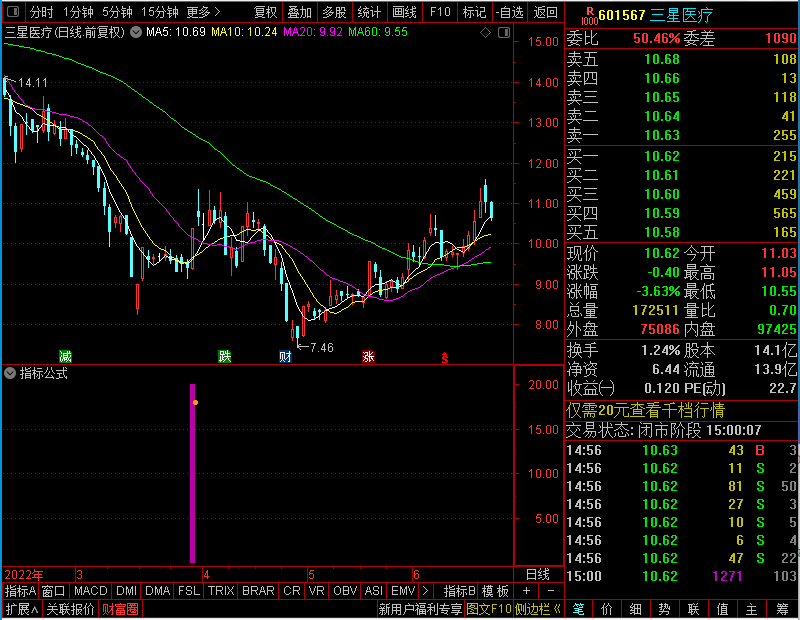Select the 筹 chips tab in the sidebar
This screenshot has width=800, height=620.
[782, 609]
